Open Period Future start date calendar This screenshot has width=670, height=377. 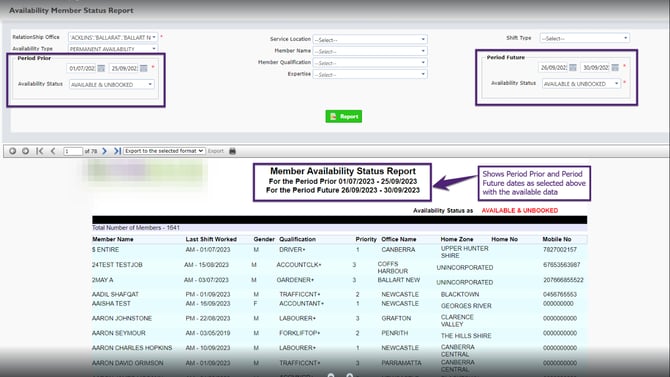573,68
